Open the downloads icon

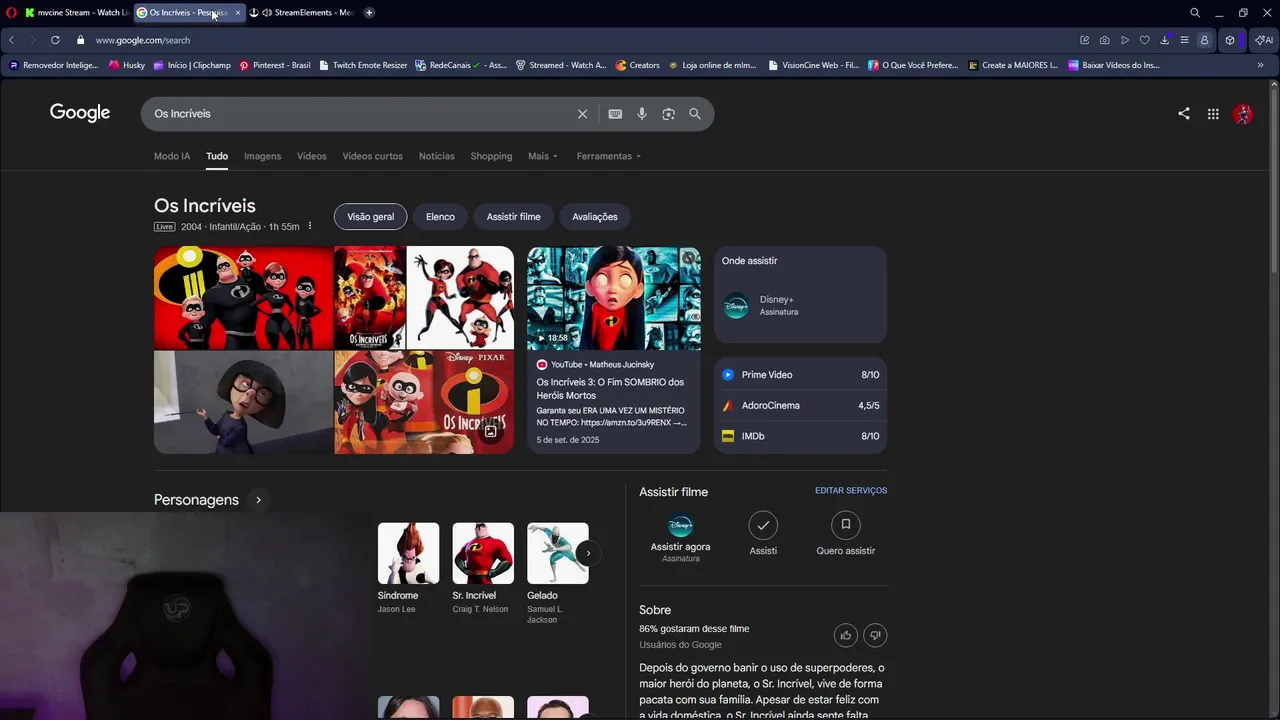(x=1165, y=40)
